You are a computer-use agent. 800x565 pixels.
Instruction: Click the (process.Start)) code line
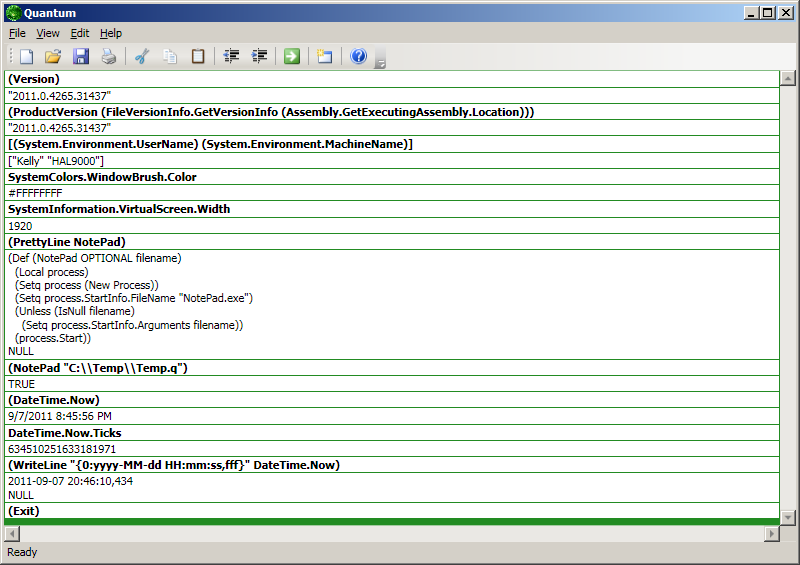click(53, 338)
